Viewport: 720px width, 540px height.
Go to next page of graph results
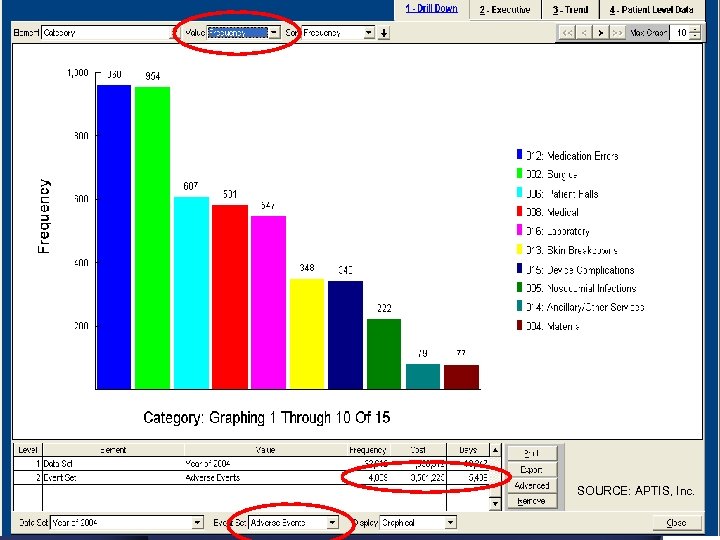point(600,33)
